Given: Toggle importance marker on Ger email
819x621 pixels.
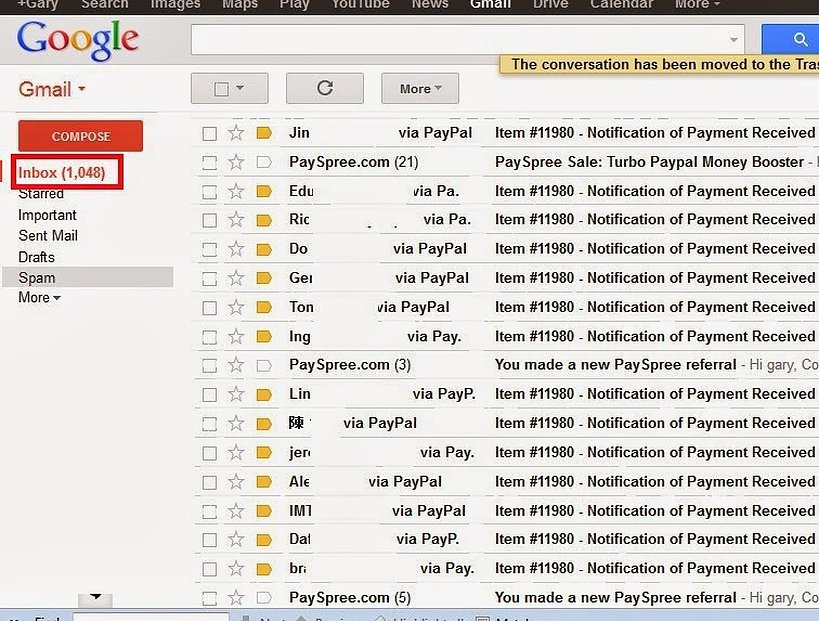Looking at the screenshot, I should pos(264,278).
